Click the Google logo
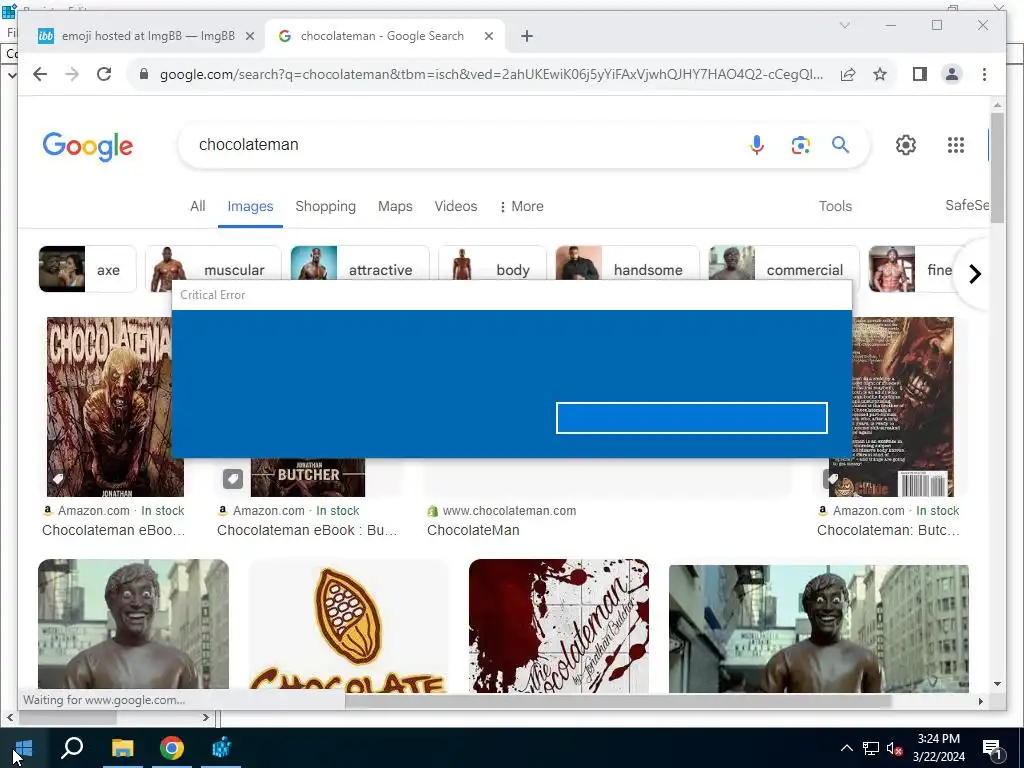Screen dimensions: 1024x768 pos(88,146)
